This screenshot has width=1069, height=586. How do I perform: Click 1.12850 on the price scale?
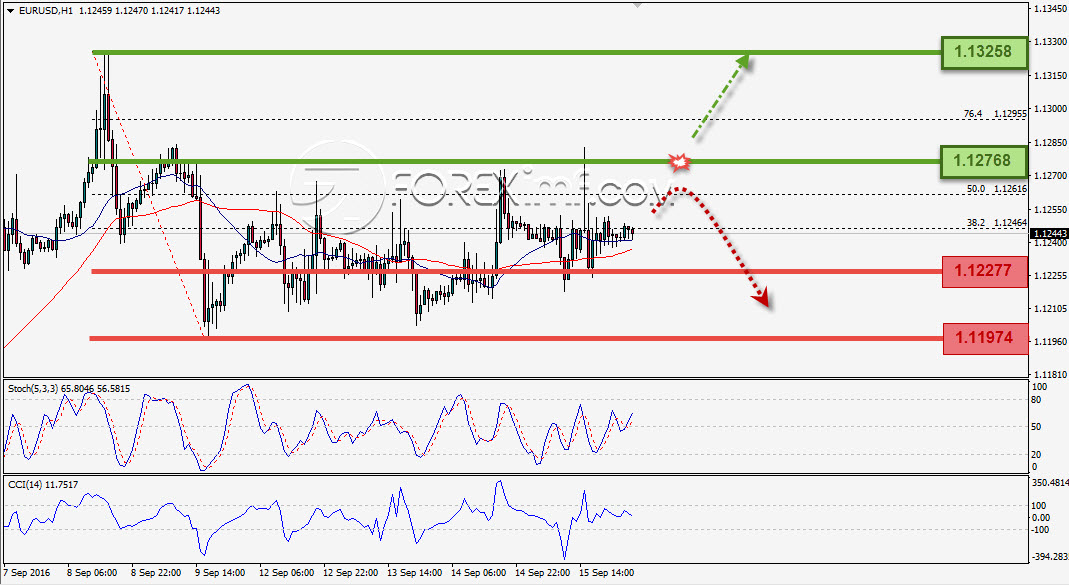click(x=1050, y=143)
